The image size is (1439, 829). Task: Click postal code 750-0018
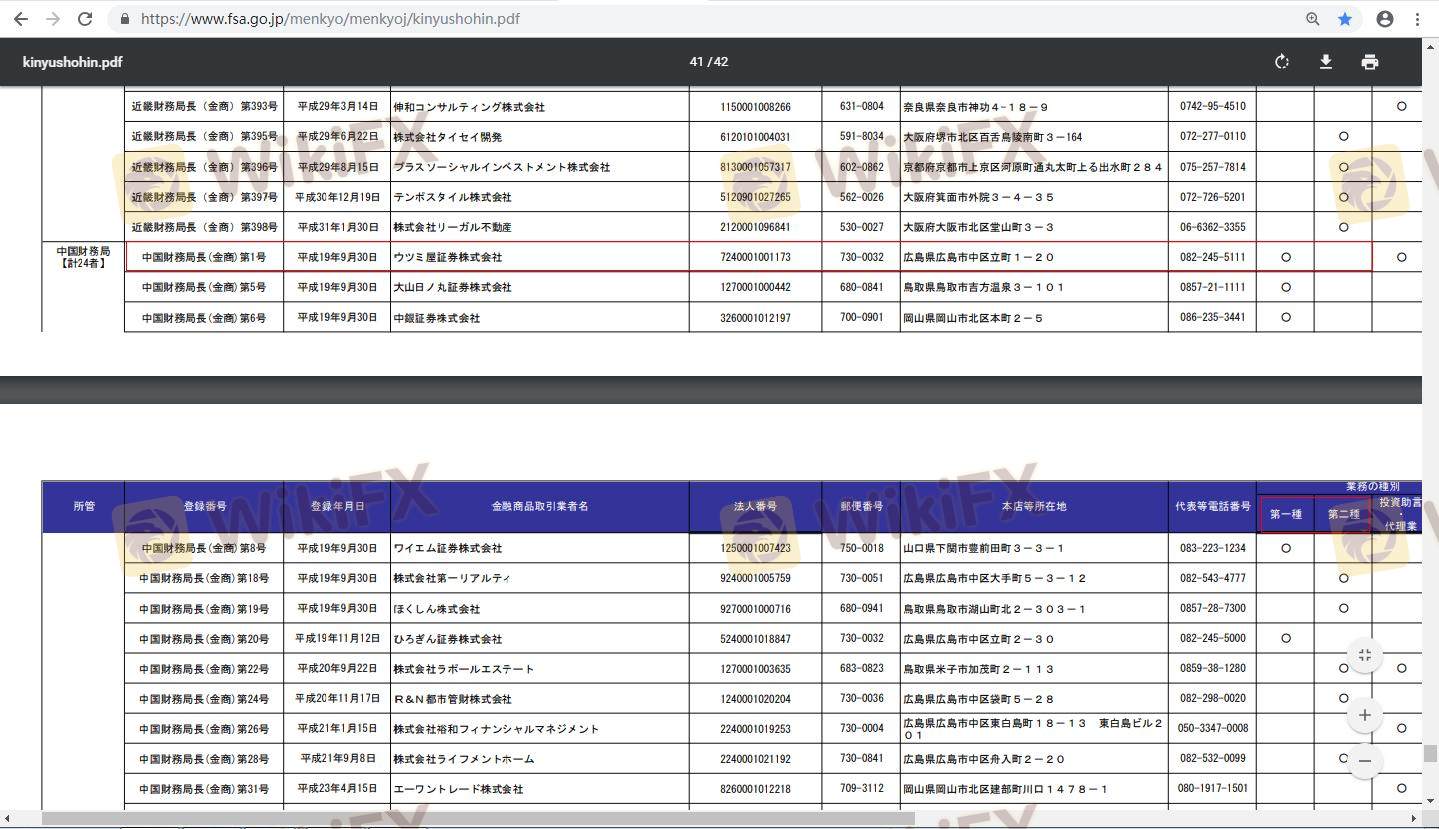tap(861, 548)
